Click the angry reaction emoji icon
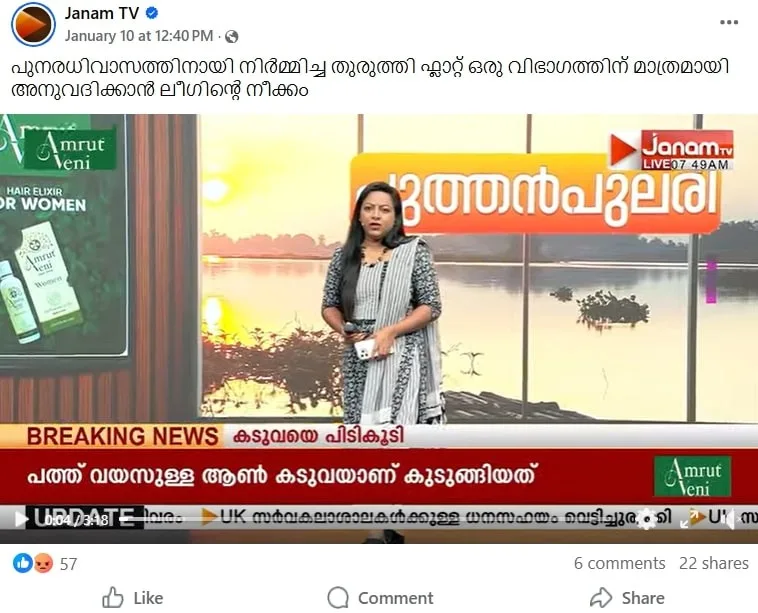Viewport: 758px width, 613px height. pyautogui.click(x=44, y=563)
